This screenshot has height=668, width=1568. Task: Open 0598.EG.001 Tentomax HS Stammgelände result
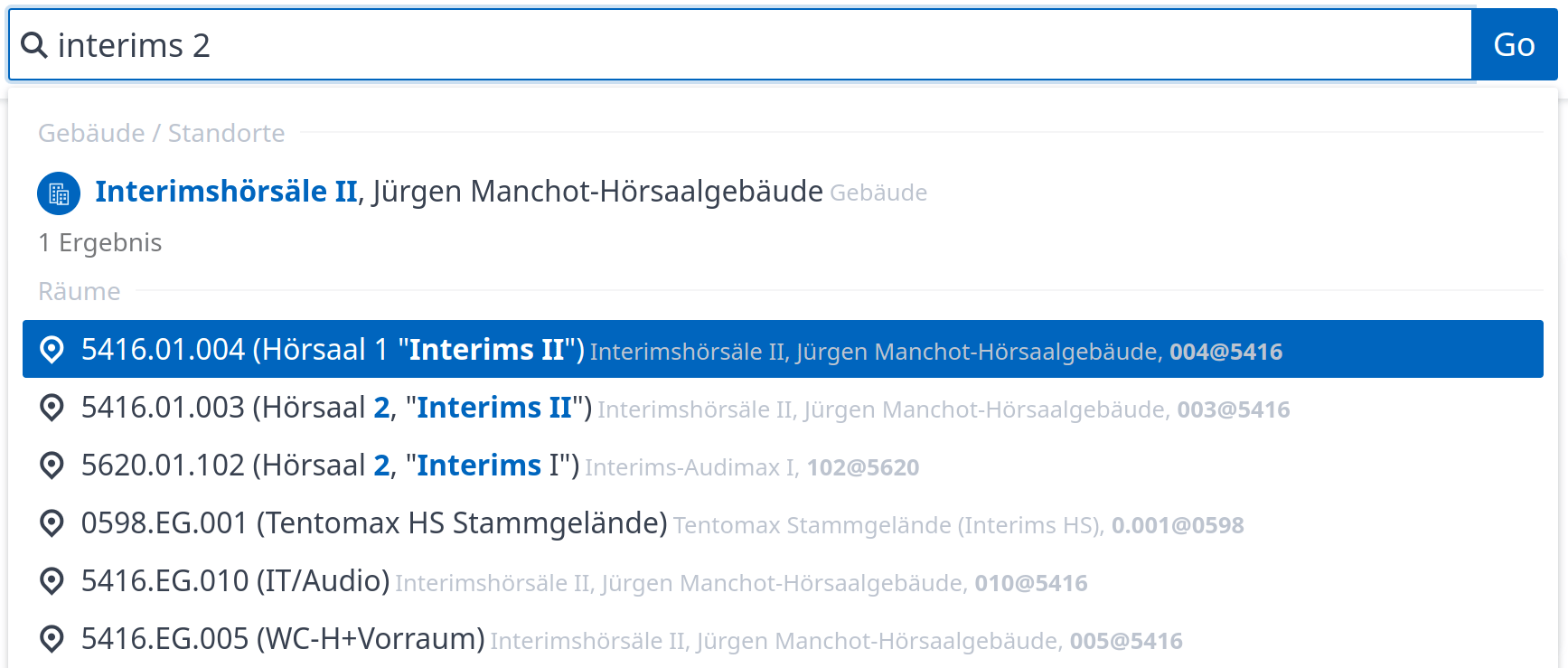(783, 523)
